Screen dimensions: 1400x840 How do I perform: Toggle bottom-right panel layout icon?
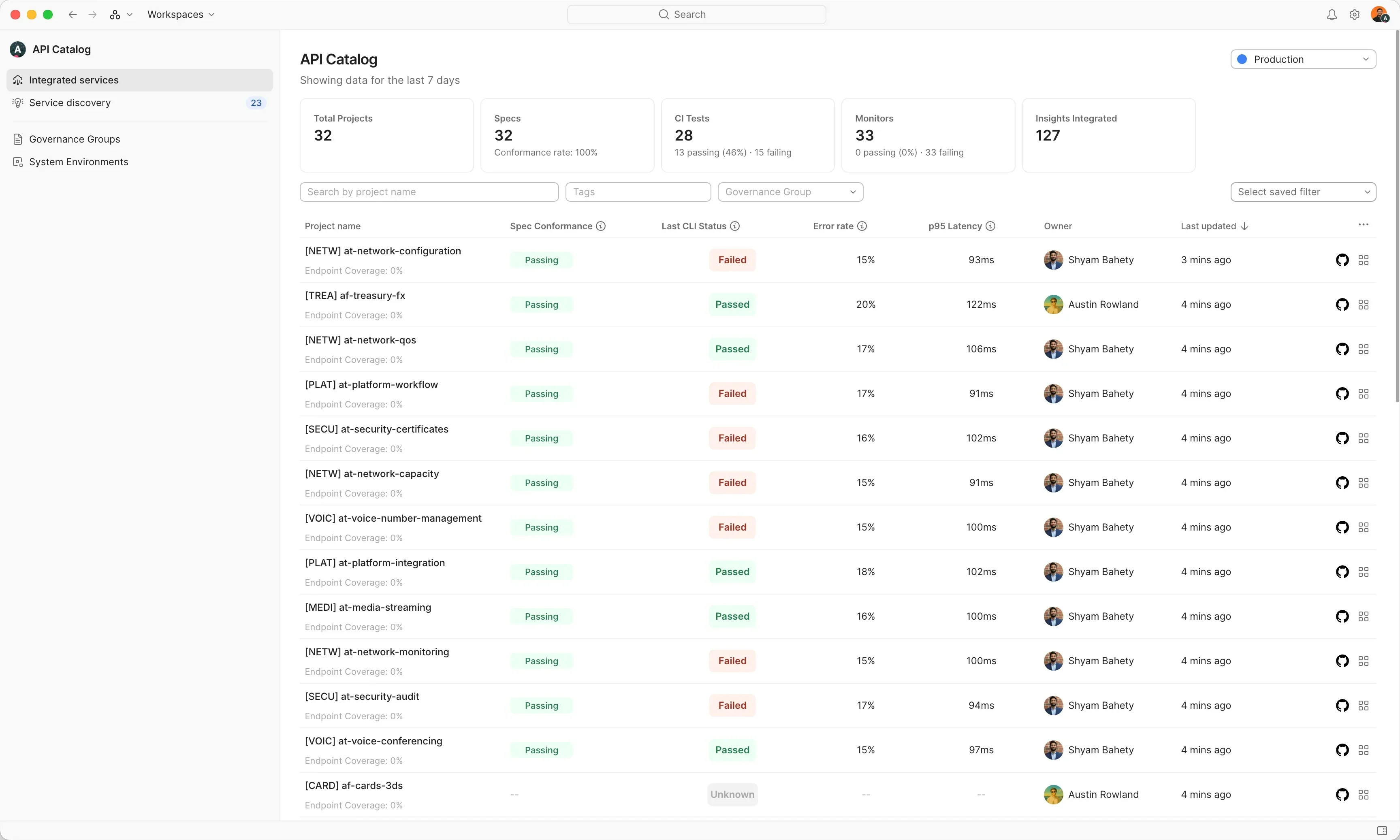(x=1382, y=830)
